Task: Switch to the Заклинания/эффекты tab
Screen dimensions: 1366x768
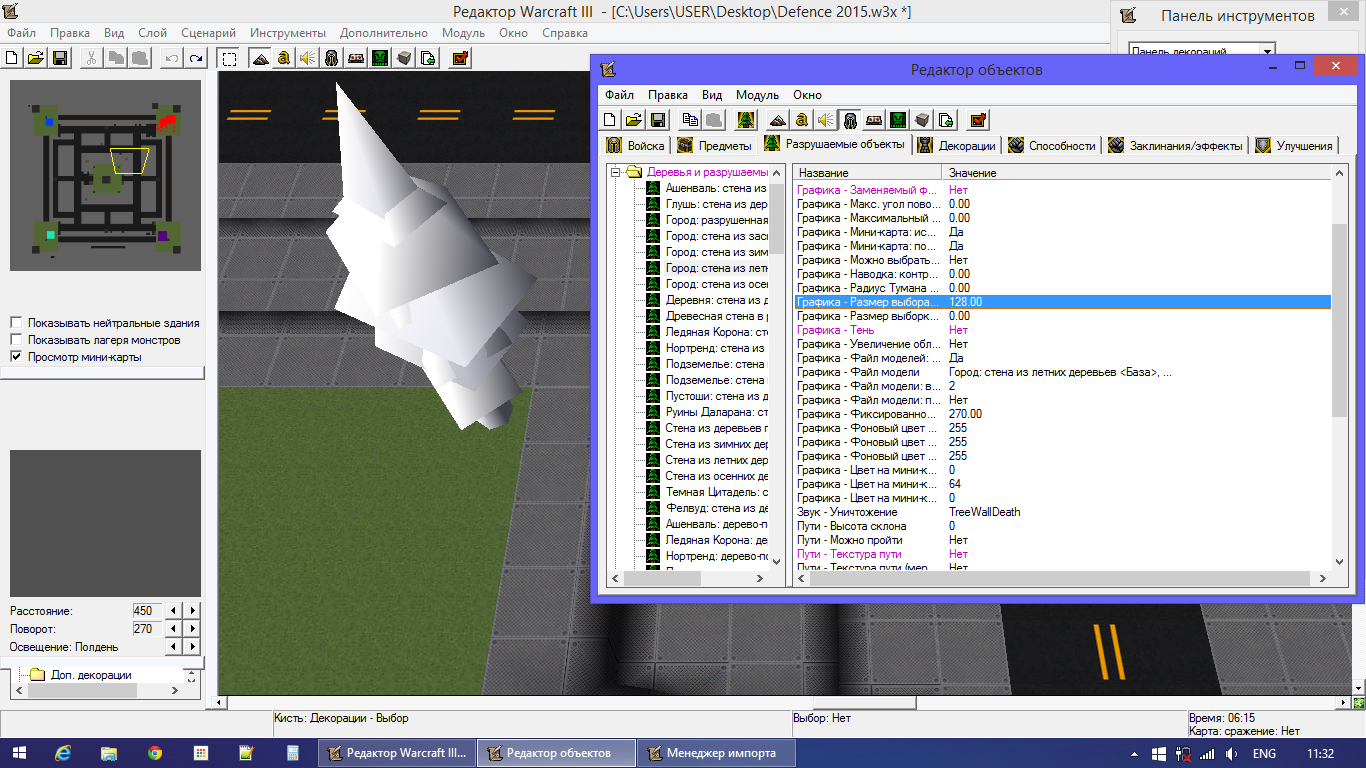Action: [1177, 146]
